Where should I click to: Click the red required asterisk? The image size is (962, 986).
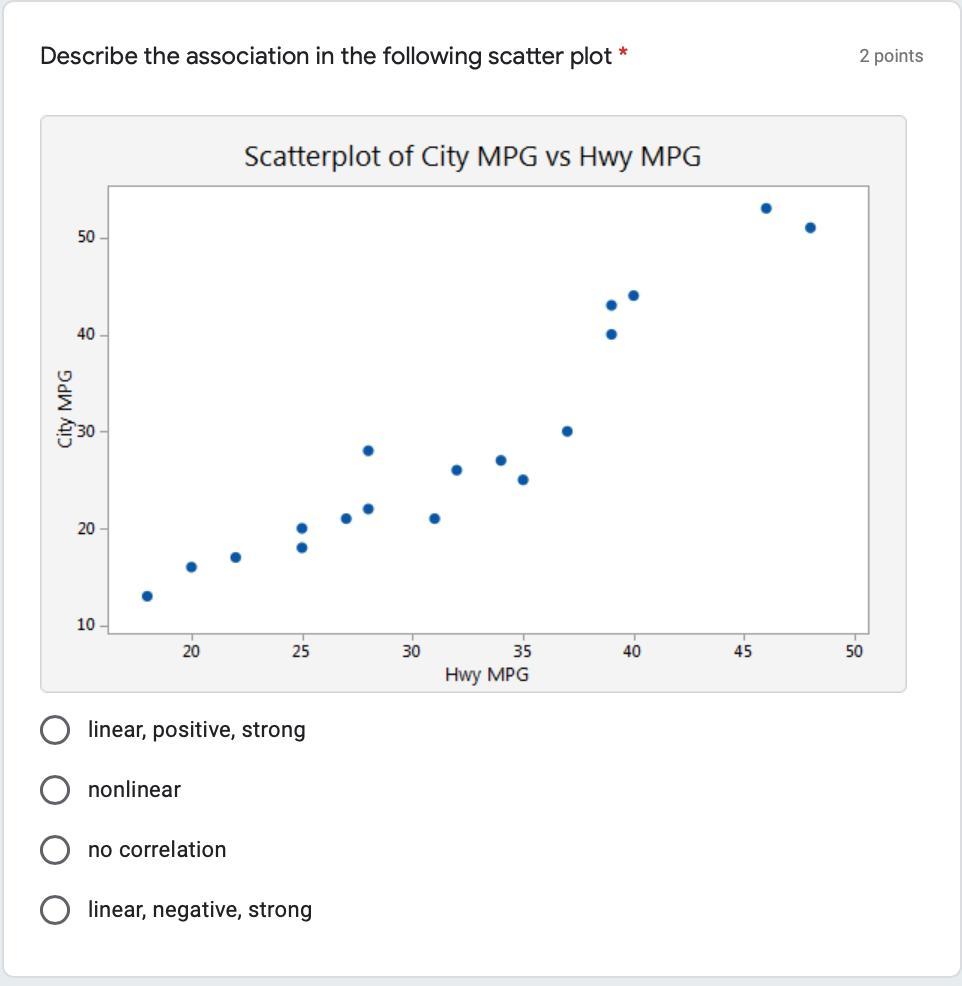pyautogui.click(x=623, y=54)
